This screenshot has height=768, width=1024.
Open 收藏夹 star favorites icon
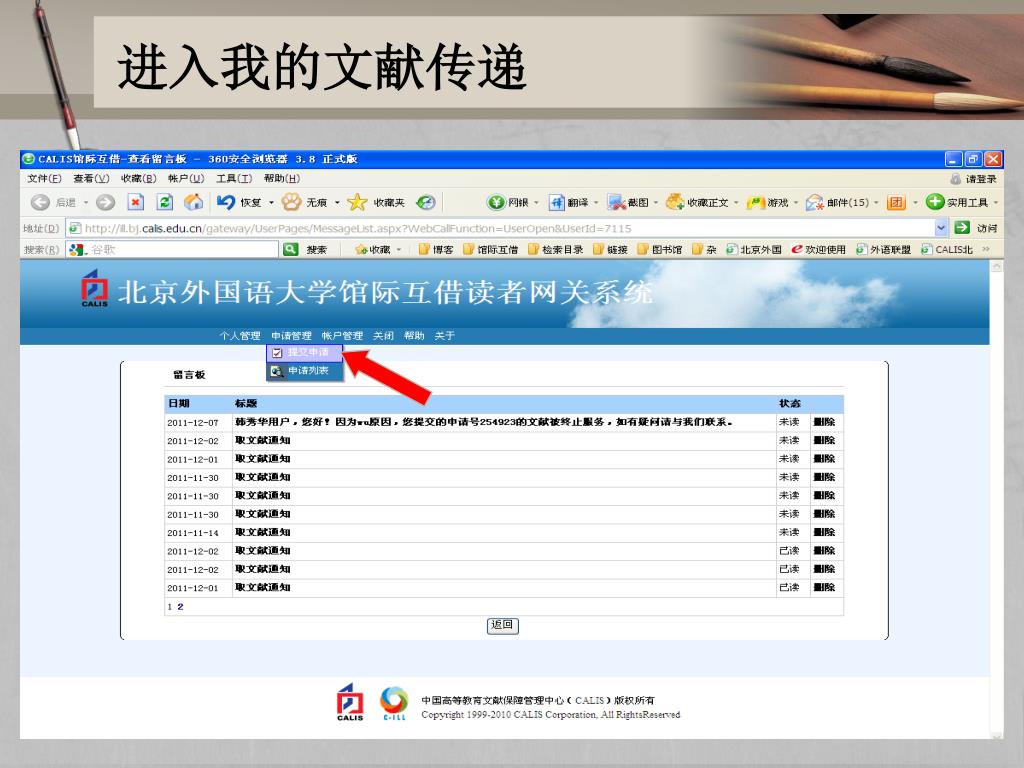click(357, 202)
